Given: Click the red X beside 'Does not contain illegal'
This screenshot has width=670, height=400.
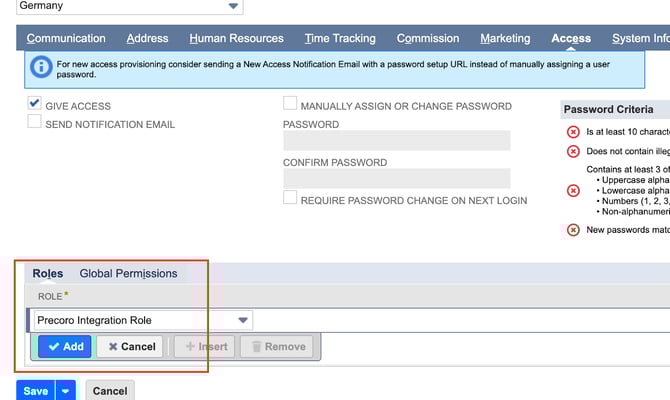Looking at the screenshot, I should [573, 151].
